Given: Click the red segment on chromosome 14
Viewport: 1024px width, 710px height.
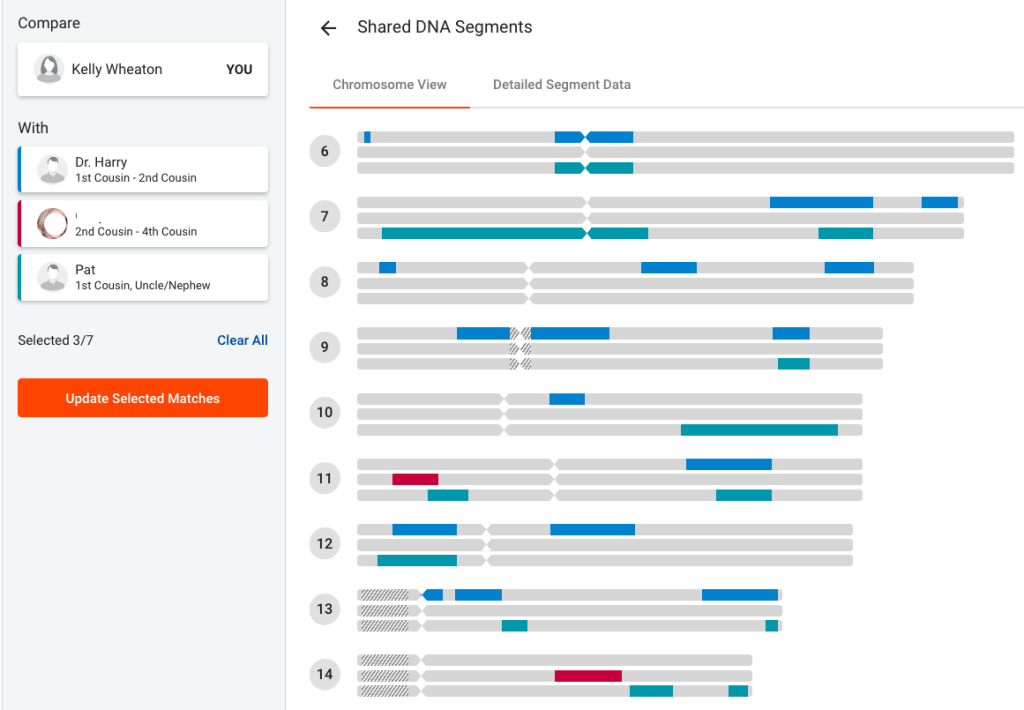Looking at the screenshot, I should (588, 676).
